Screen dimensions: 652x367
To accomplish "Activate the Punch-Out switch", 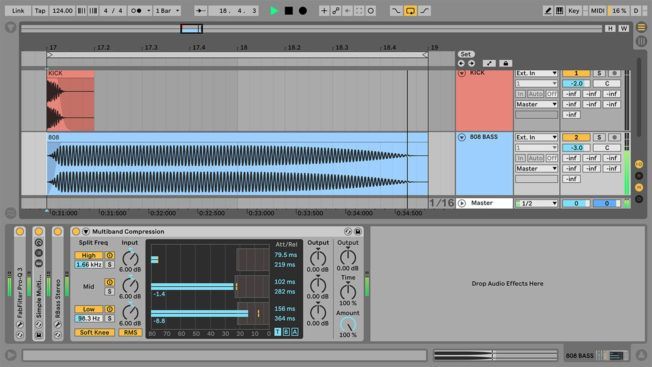I will (424, 11).
